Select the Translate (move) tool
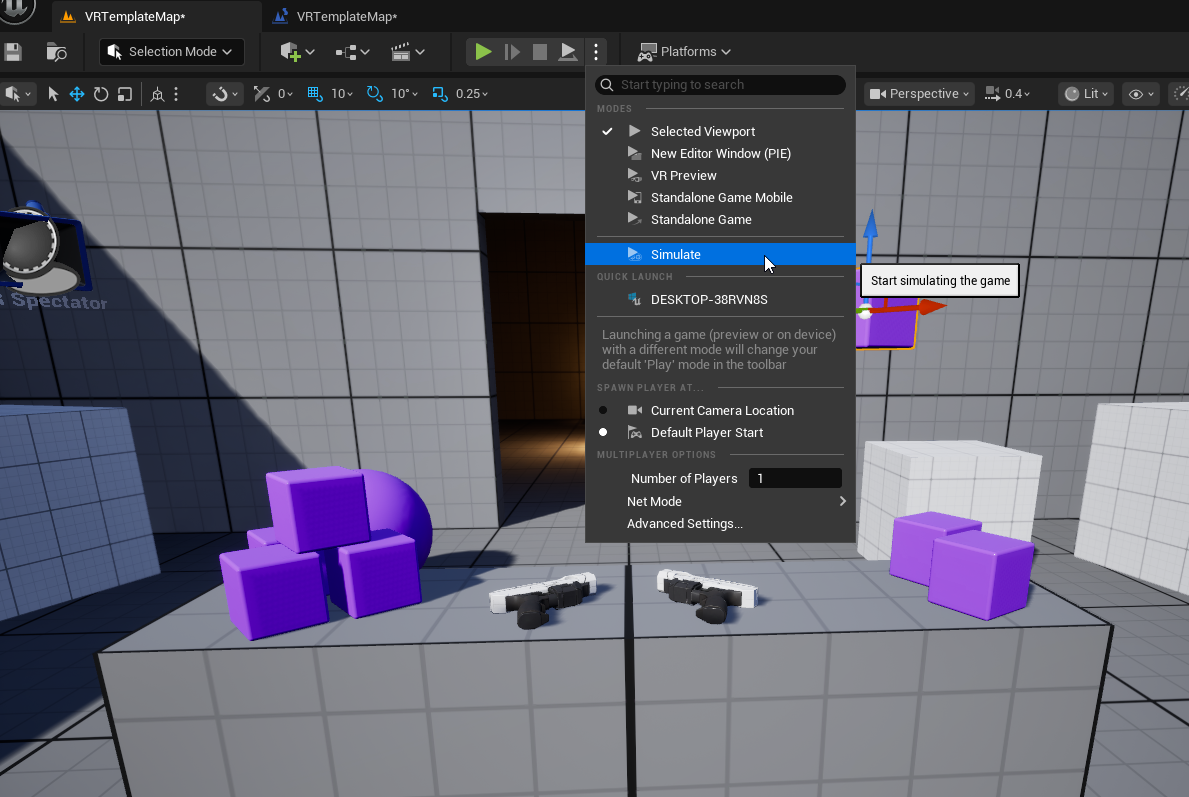 [77, 94]
